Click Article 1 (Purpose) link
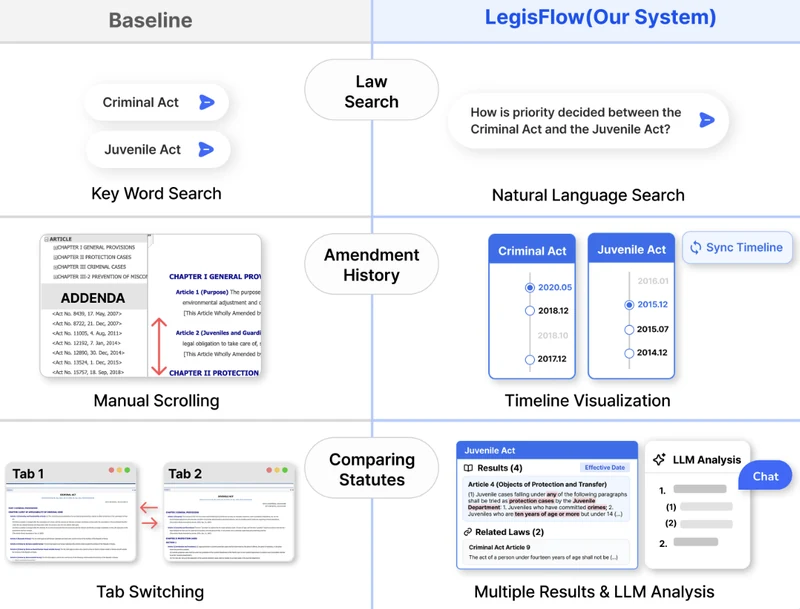The height and width of the screenshot is (609, 800). pos(202,292)
